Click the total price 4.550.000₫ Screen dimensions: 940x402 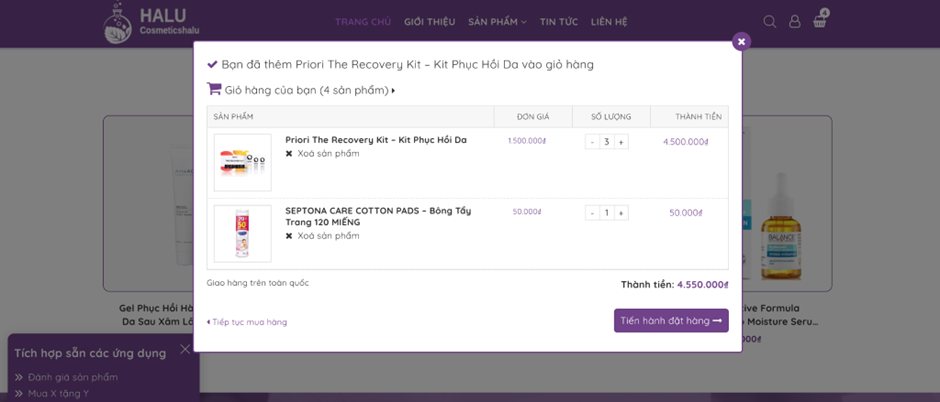coord(703,285)
